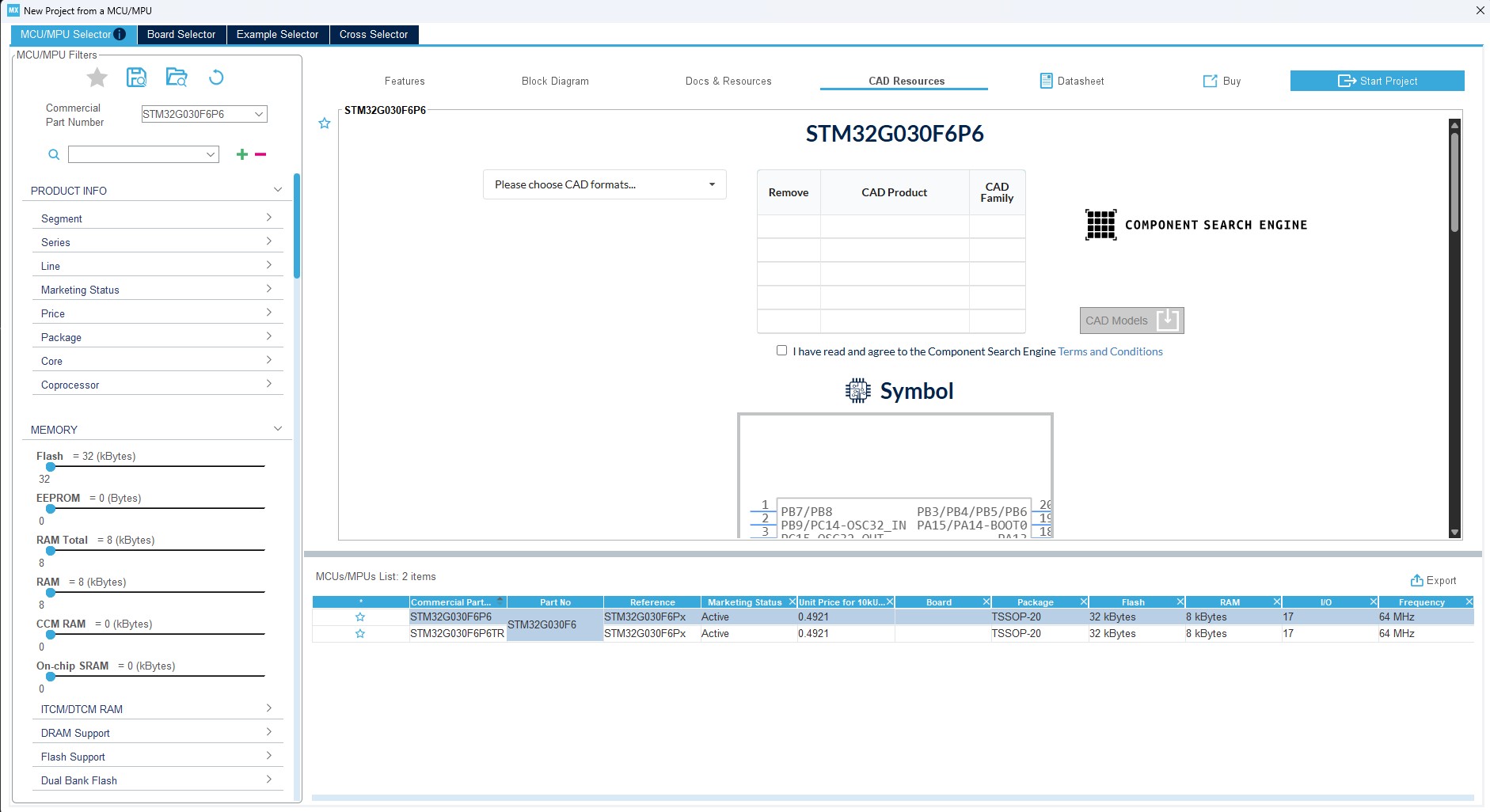This screenshot has height=812, width=1490.
Task: Tick the Component Search Engine terms agreement checkbox
Action: [x=782, y=351]
